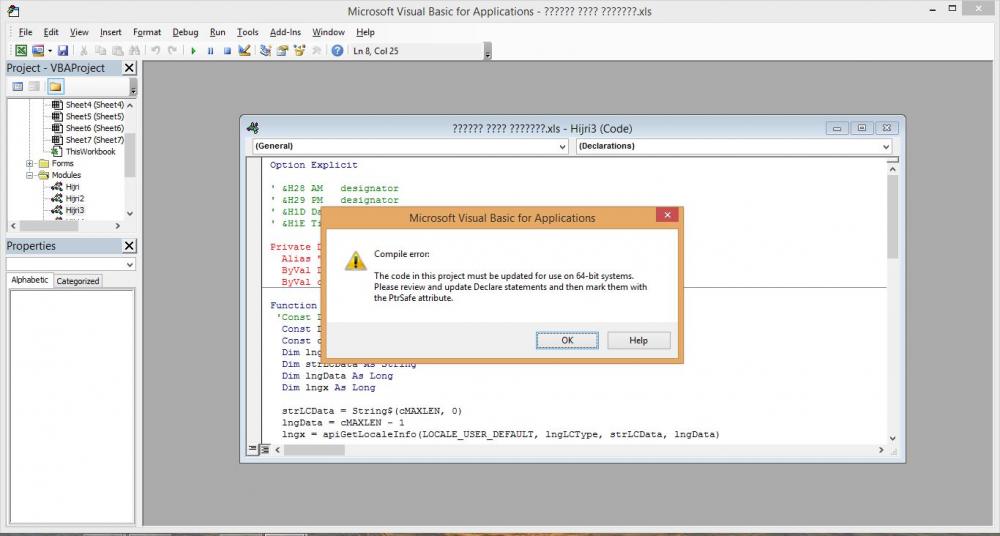Open the Tools menu
1000x536 pixels.
[247, 32]
